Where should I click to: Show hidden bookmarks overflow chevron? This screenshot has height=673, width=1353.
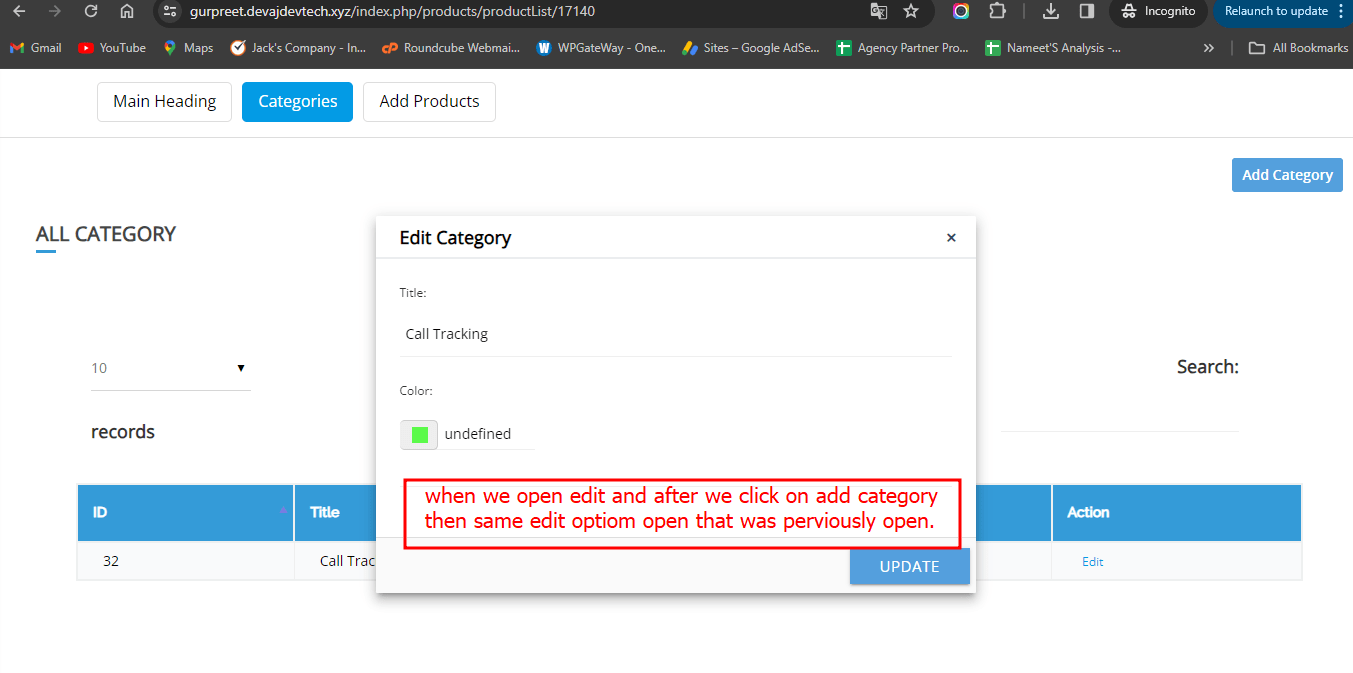pyautogui.click(x=1208, y=48)
